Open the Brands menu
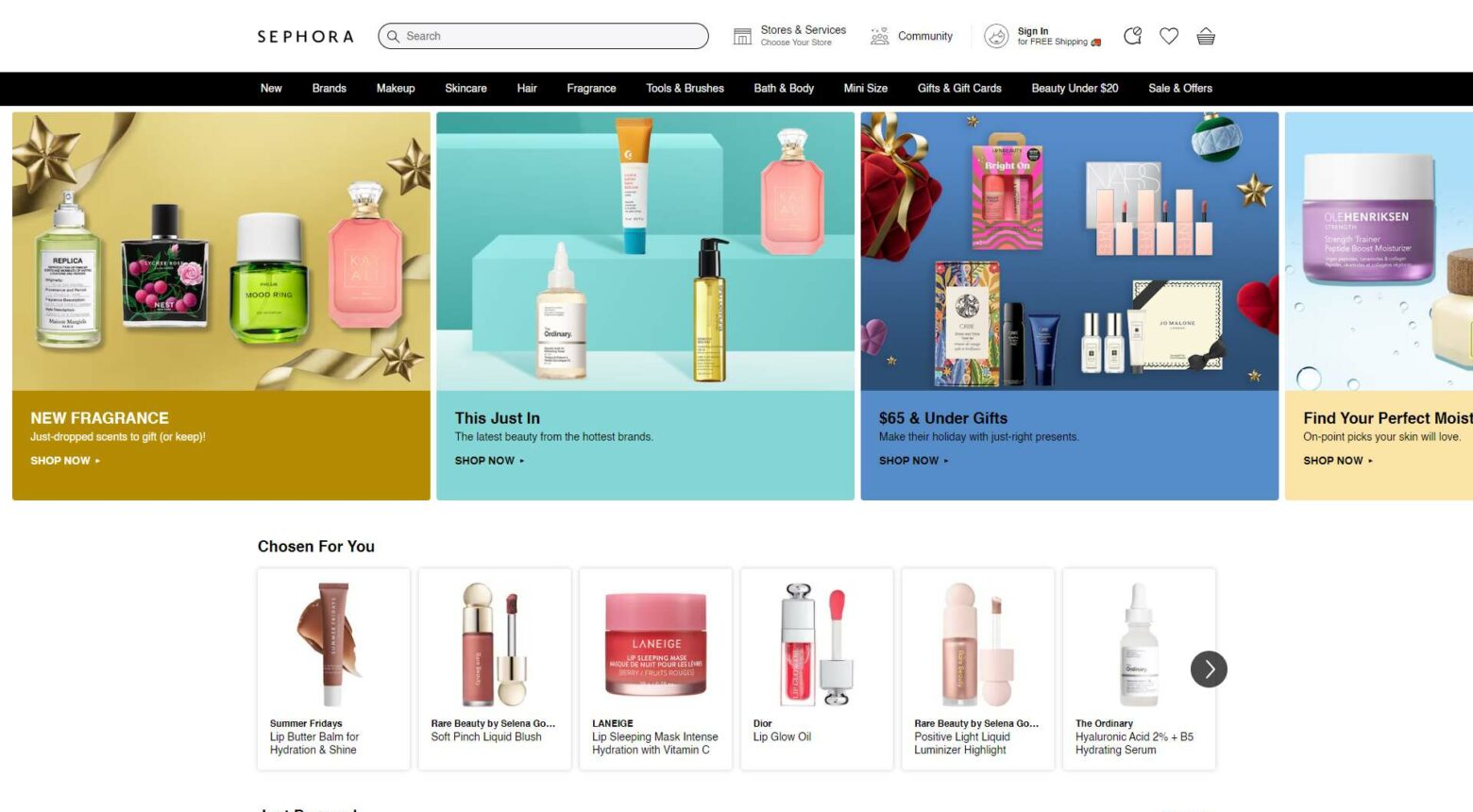This screenshot has height=812, width=1473. click(x=329, y=88)
